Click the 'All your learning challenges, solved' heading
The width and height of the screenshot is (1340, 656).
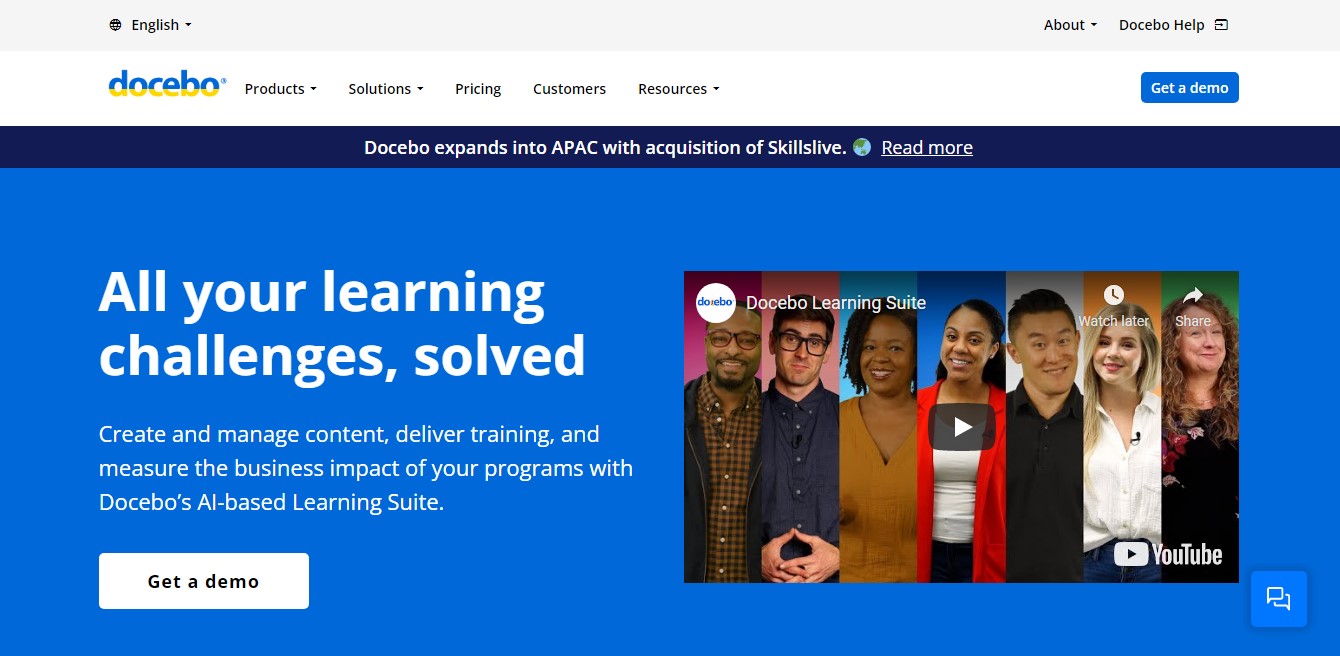(342, 323)
